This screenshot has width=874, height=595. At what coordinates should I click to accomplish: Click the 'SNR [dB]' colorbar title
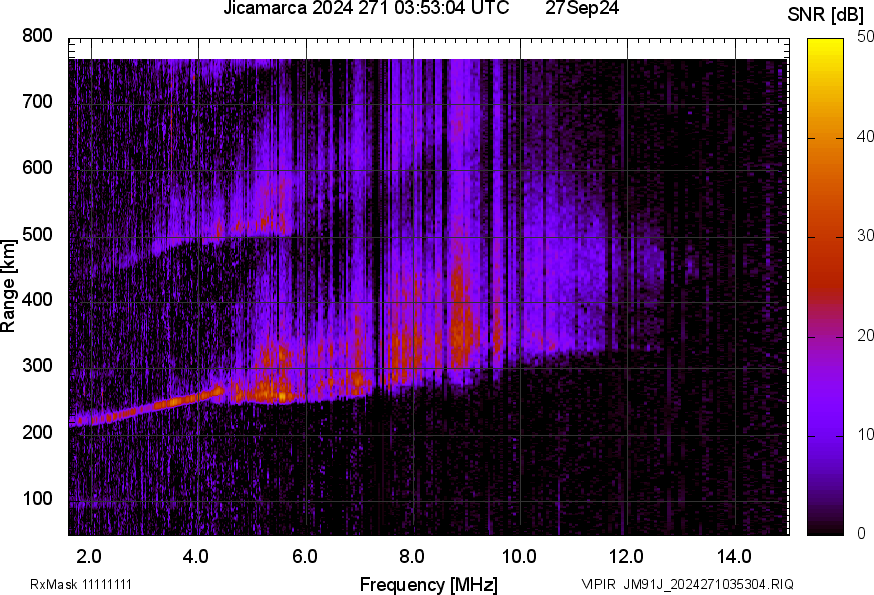pos(826,15)
